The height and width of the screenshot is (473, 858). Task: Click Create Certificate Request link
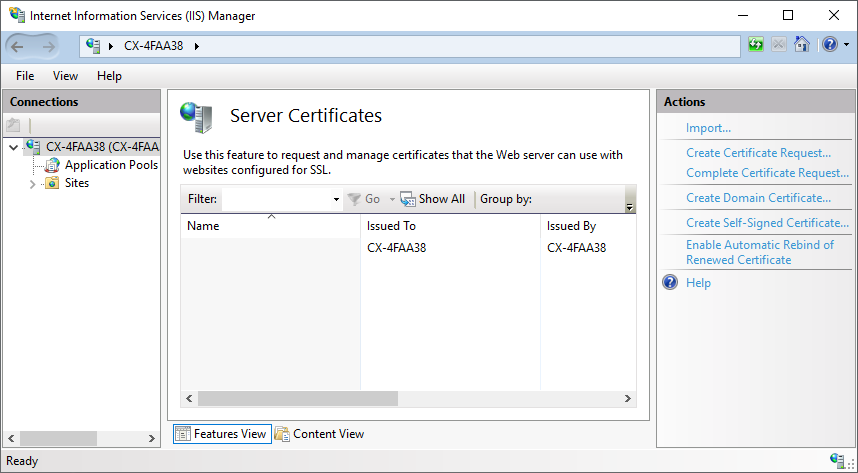pyautogui.click(x=758, y=153)
